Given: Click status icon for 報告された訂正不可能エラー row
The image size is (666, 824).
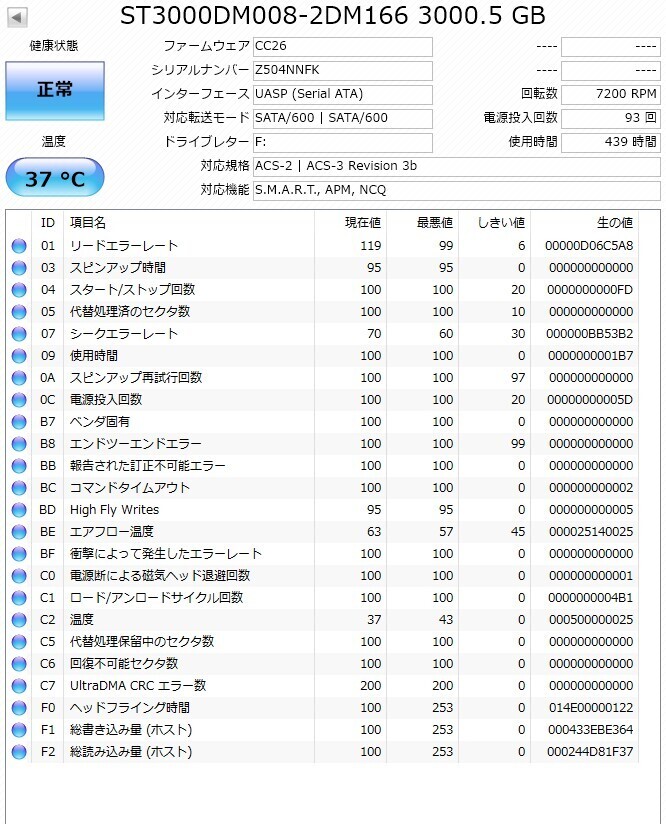Looking at the screenshot, I should 19,466.
